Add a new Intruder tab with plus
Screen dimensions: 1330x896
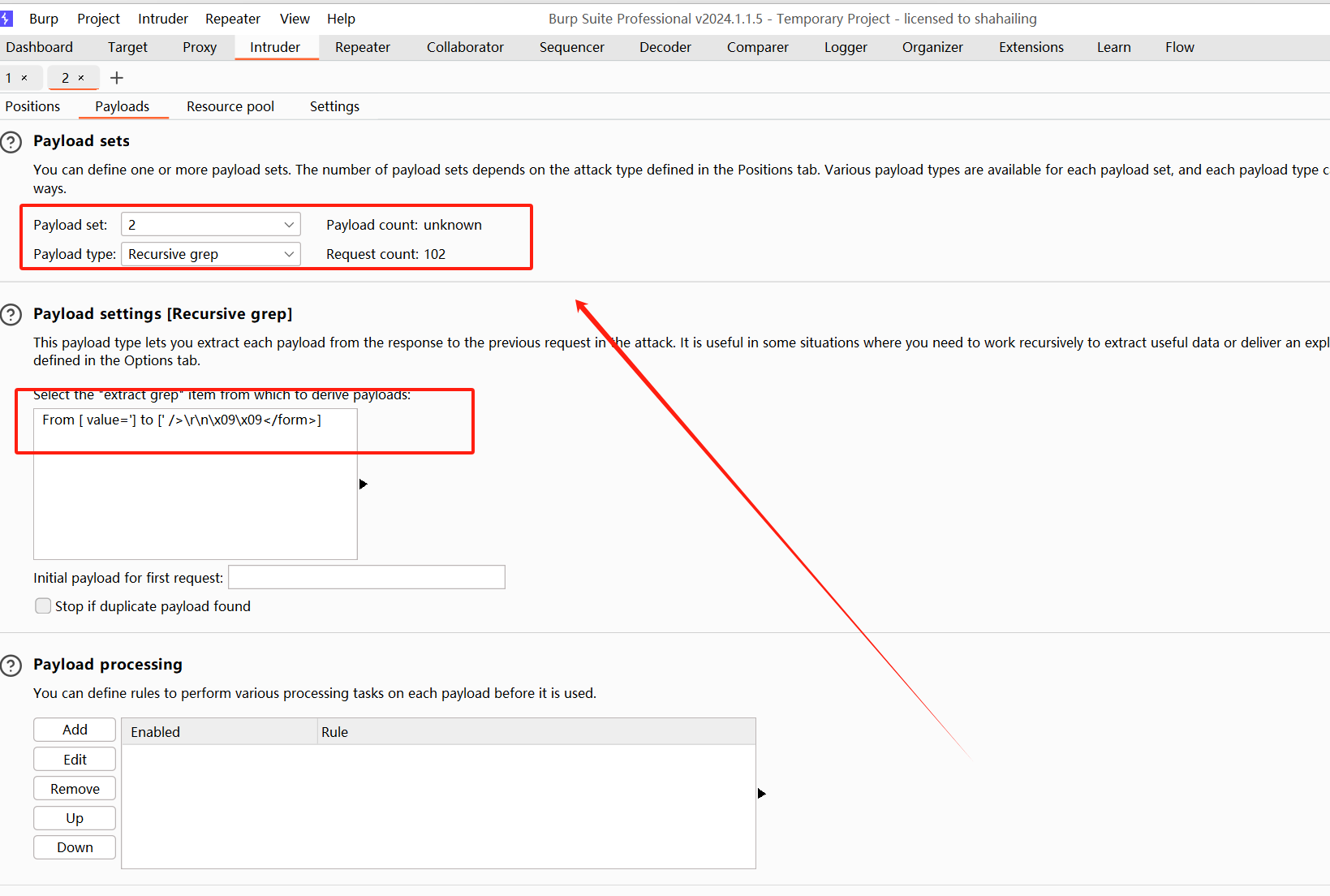pyautogui.click(x=117, y=78)
